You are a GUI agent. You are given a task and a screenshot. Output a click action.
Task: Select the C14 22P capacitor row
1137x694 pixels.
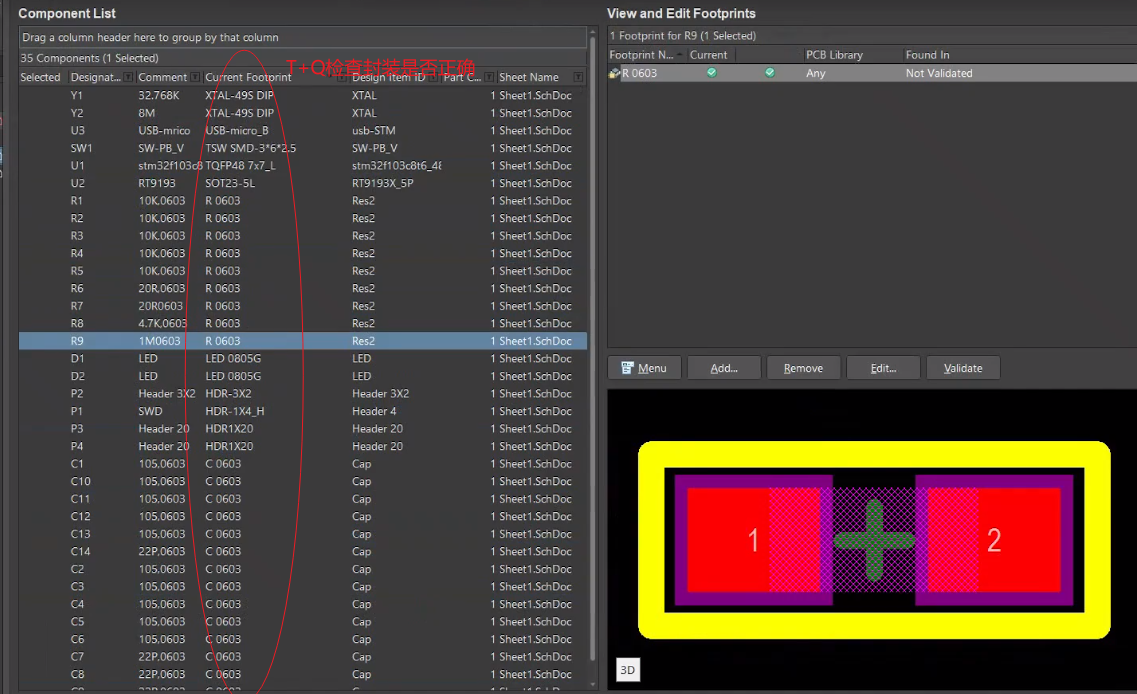[x=302, y=551]
